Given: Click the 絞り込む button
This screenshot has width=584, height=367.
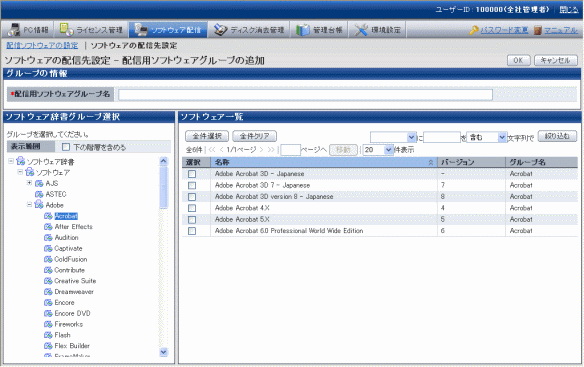Looking at the screenshot, I should tap(557, 136).
